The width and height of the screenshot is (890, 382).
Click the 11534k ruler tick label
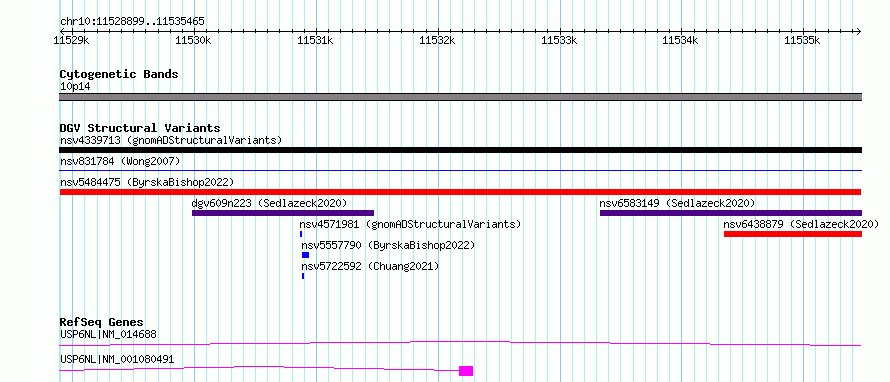tap(681, 40)
